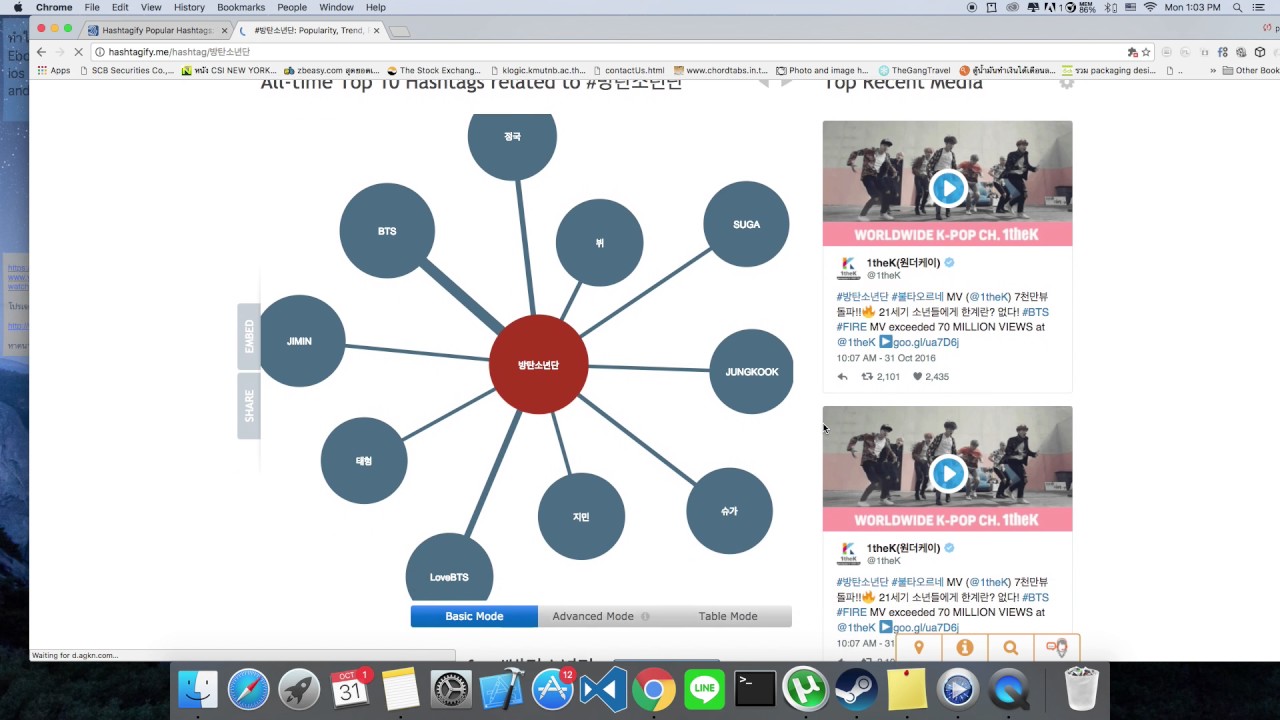
Task: Stop page loading with the X button
Action: 77,52
